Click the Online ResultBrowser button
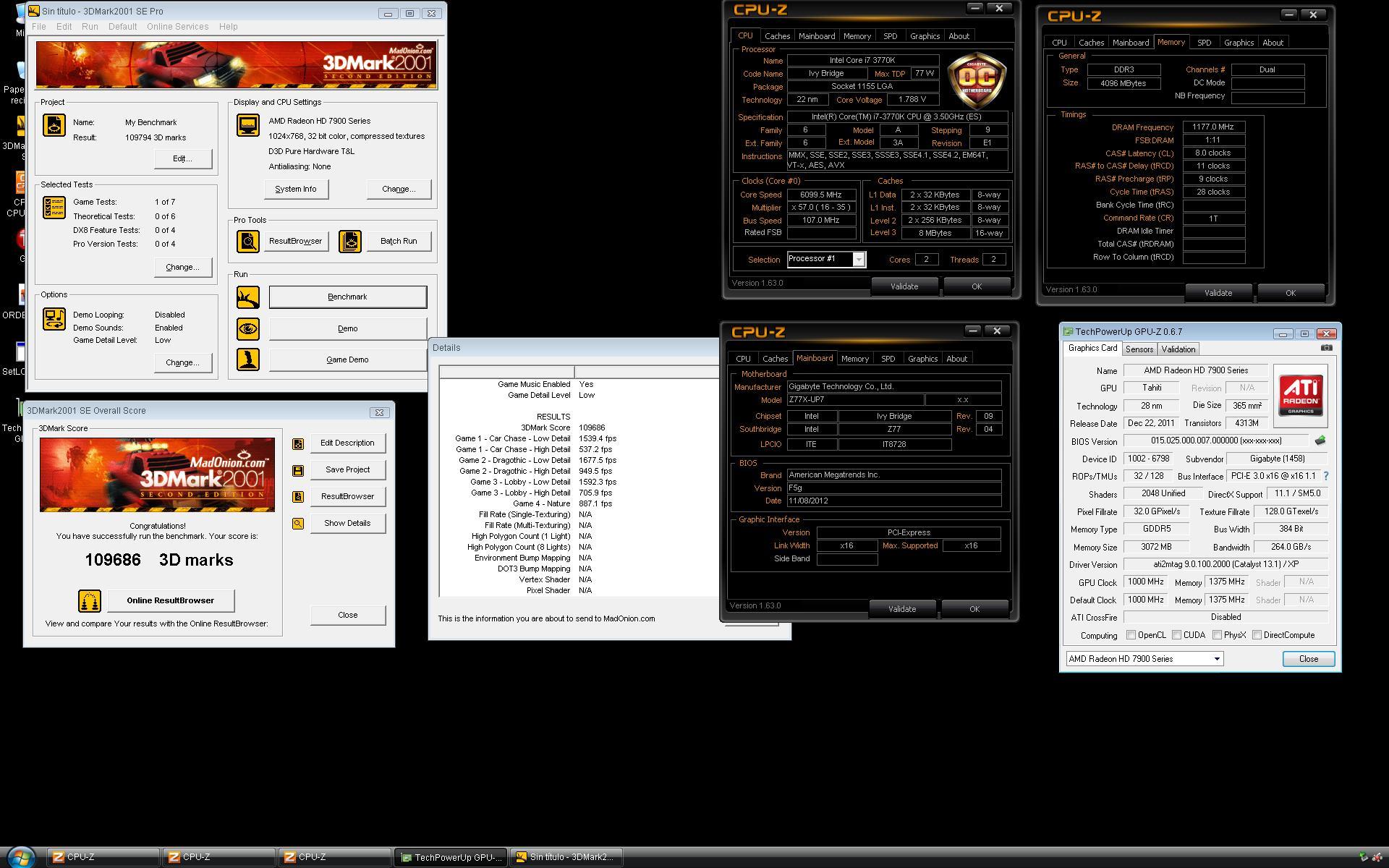Screen dimensions: 1389x868 point(171,600)
